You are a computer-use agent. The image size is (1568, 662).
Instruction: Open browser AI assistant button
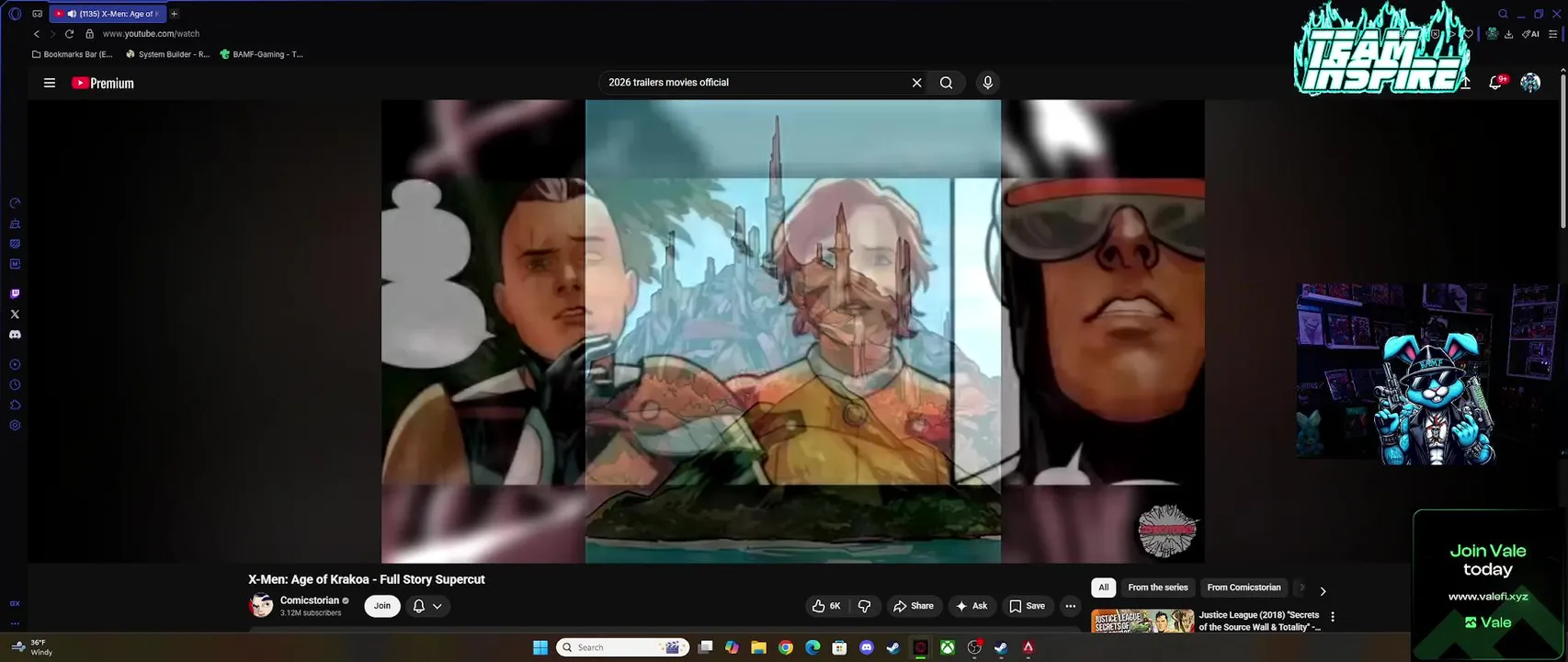1530,34
